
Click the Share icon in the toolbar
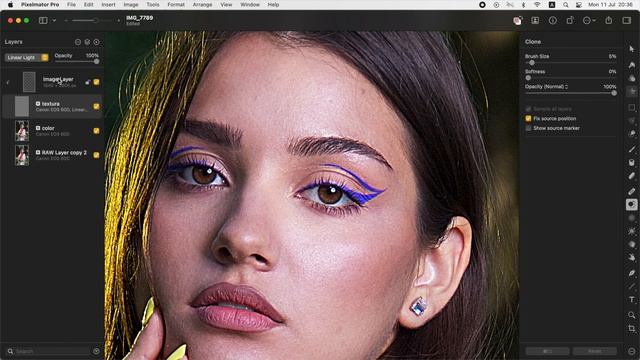609,20
